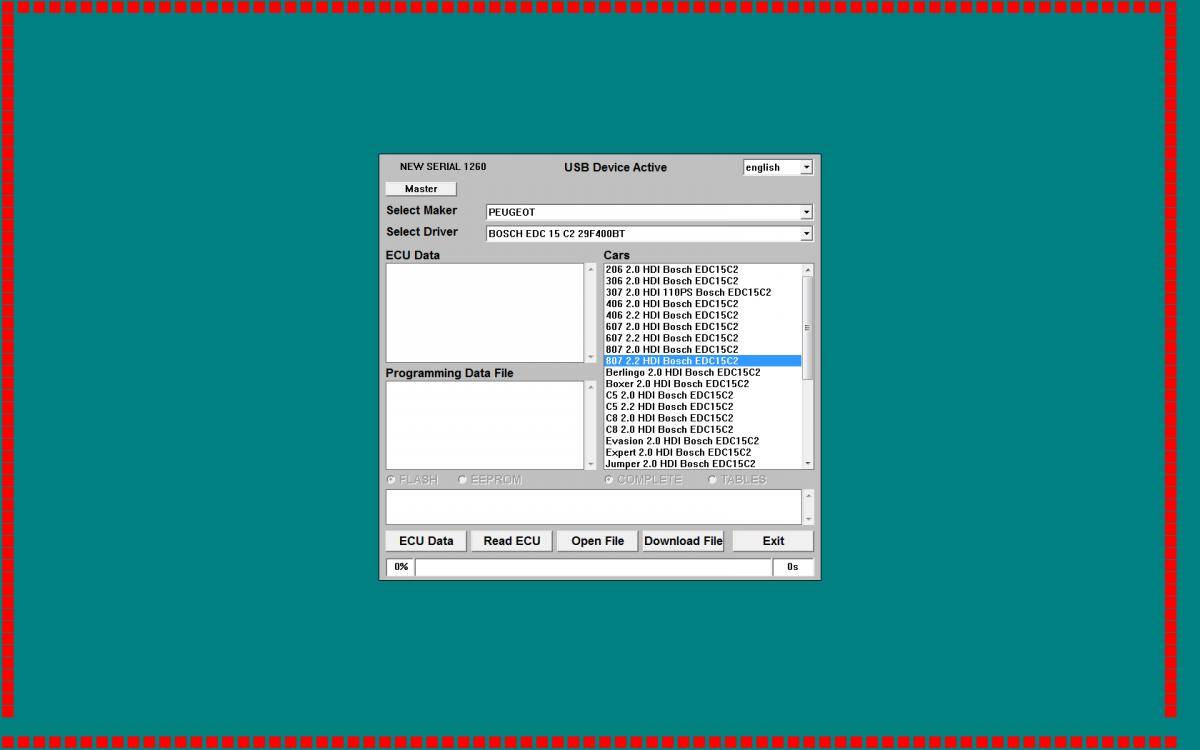Select the FLASH radio button
1200x750 pixels.
(392, 480)
